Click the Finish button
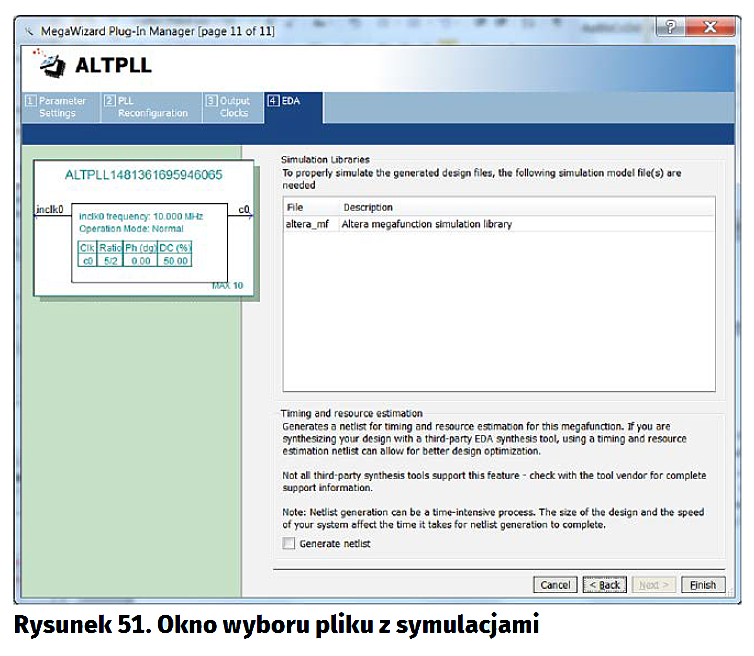The image size is (754, 656). [703, 585]
